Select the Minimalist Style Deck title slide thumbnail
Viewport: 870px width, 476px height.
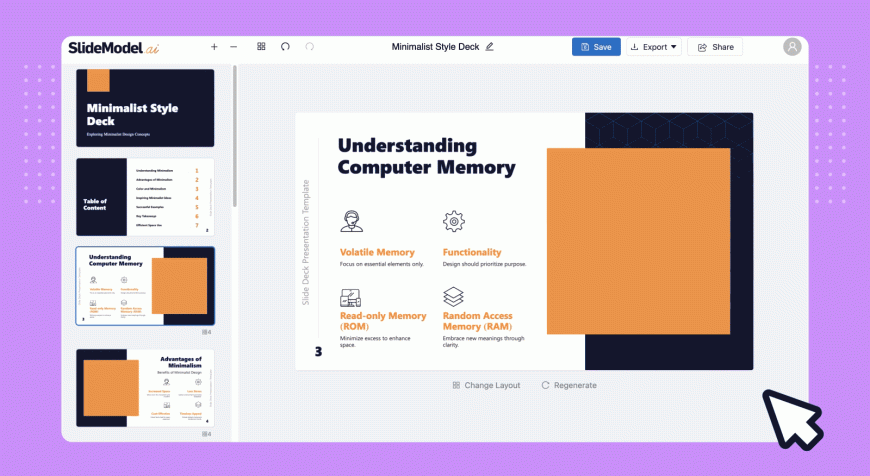coord(145,108)
